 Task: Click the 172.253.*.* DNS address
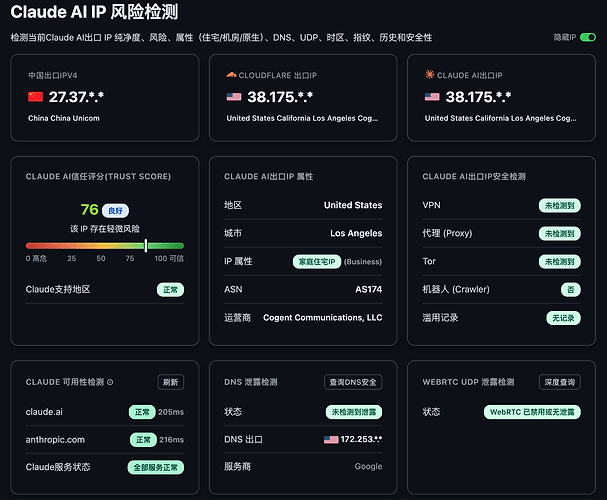361,440
